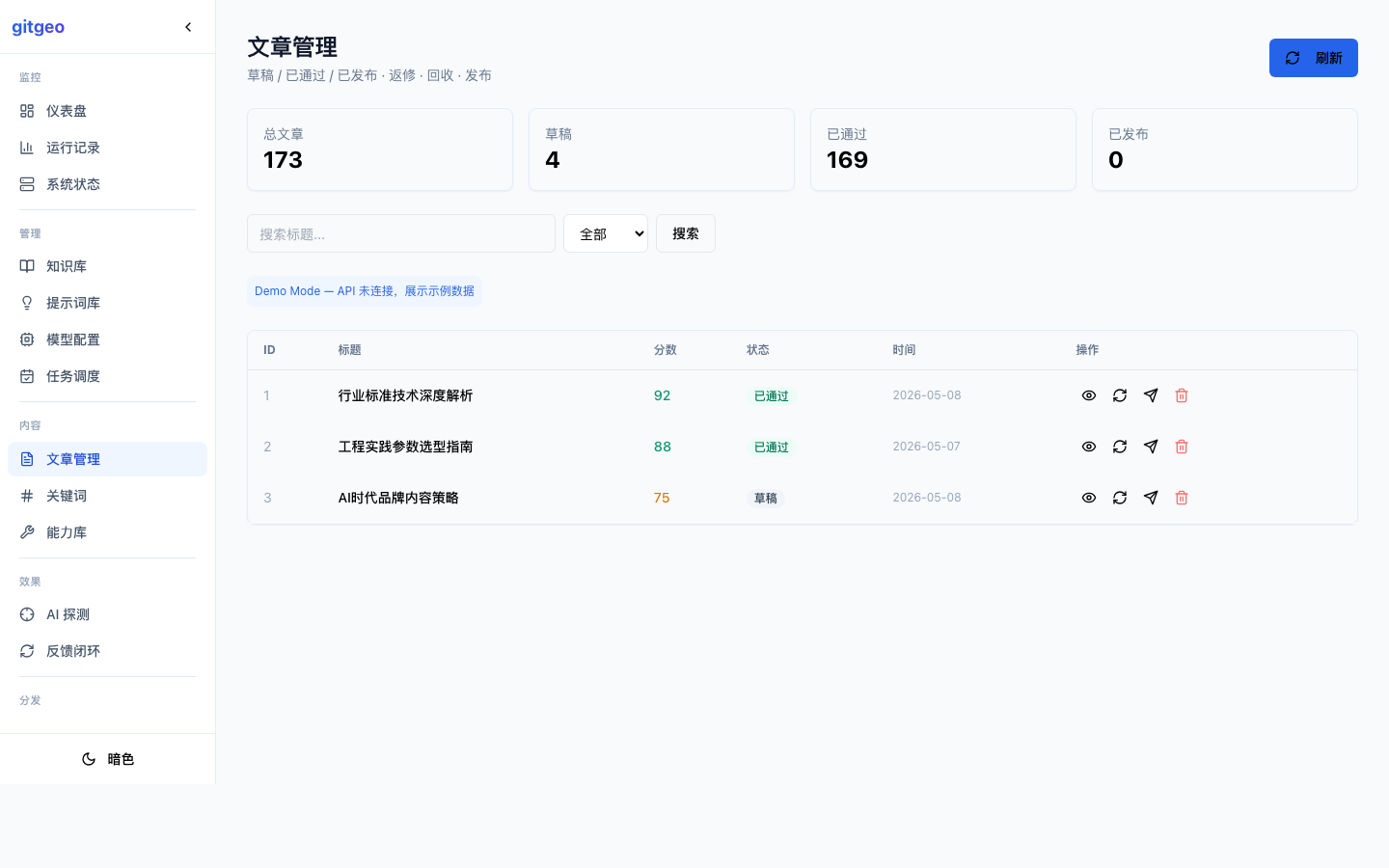Click the 搜索 button
Image resolution: width=1389 pixels, height=868 pixels.
(x=686, y=233)
